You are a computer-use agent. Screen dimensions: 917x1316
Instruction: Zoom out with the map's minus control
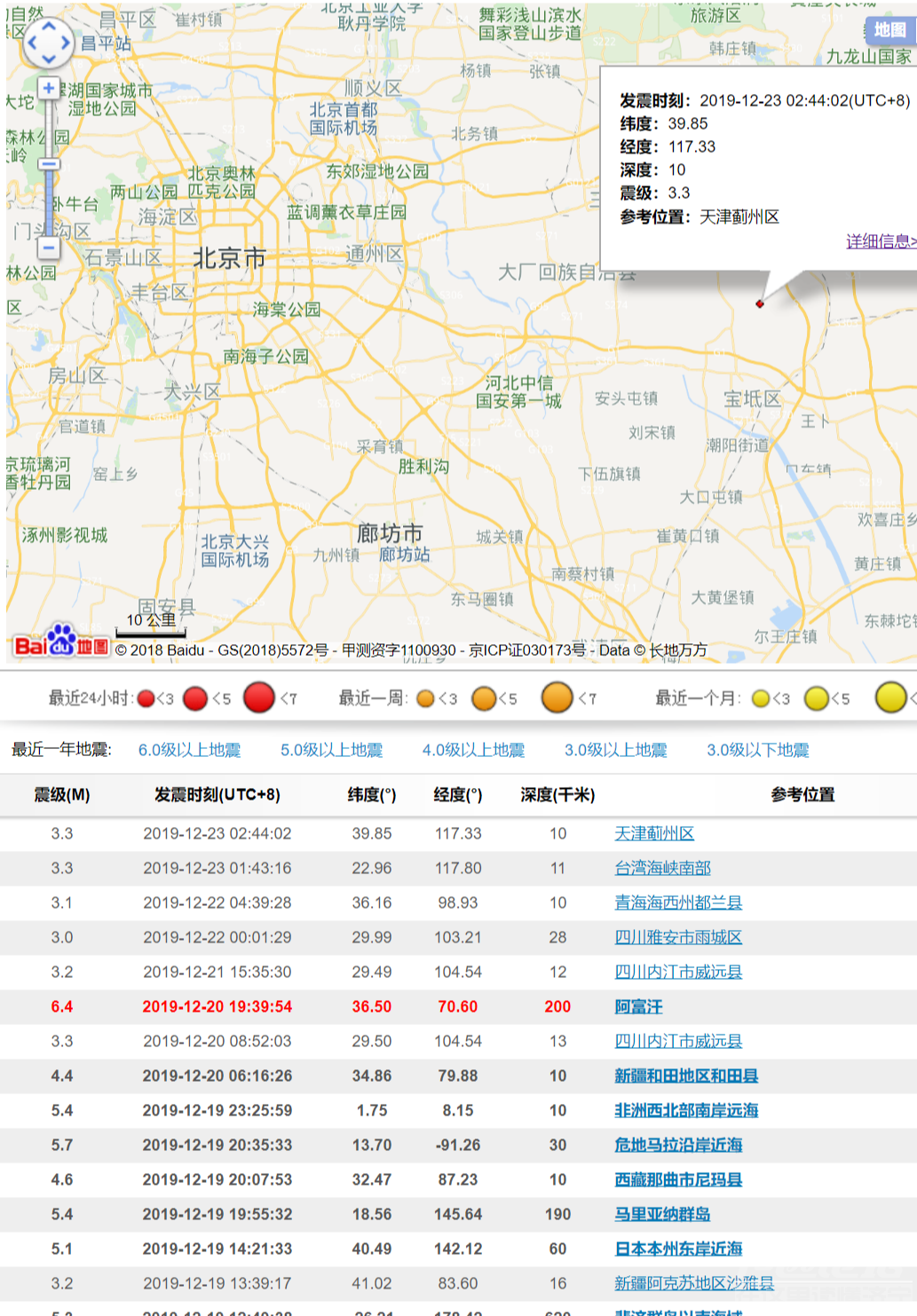[49, 247]
